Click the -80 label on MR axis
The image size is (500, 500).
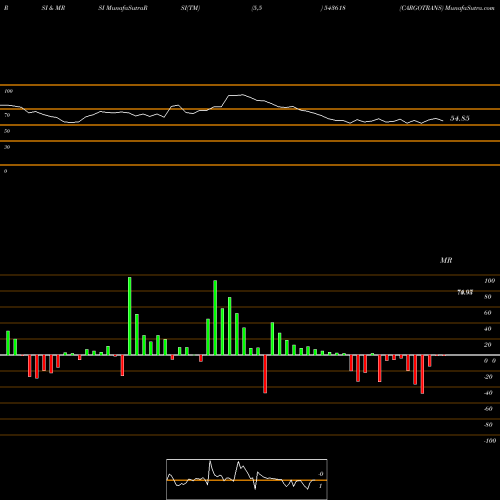click(x=488, y=425)
